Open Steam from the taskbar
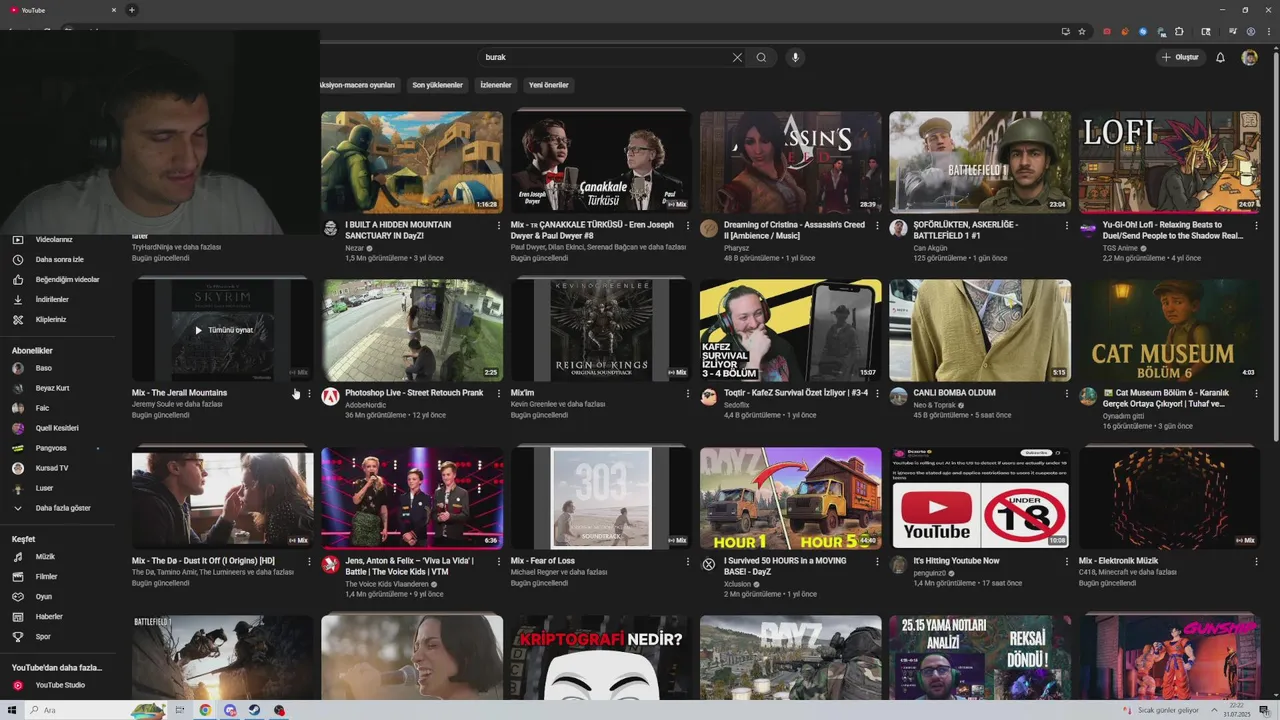Viewport: 1280px width, 720px height. (x=254, y=710)
